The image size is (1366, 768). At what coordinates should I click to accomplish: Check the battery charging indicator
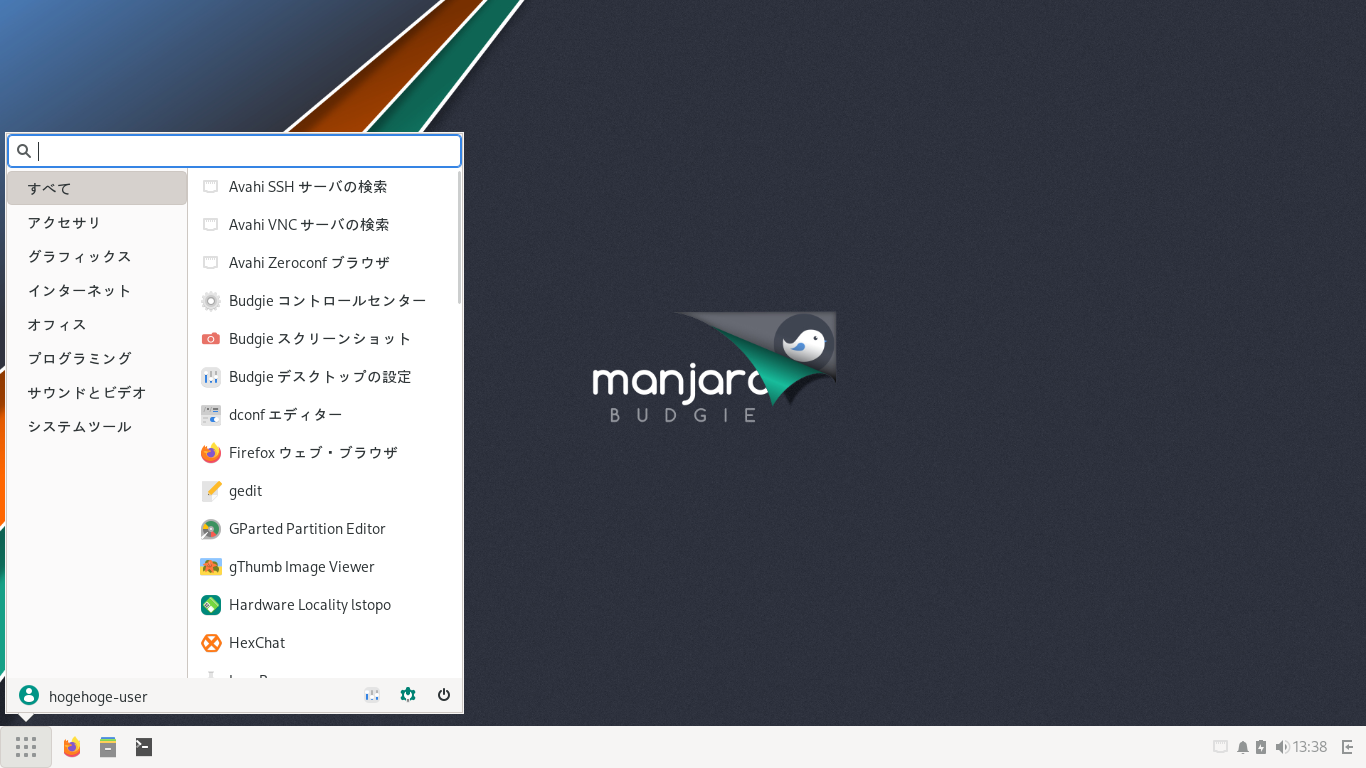(x=1261, y=747)
